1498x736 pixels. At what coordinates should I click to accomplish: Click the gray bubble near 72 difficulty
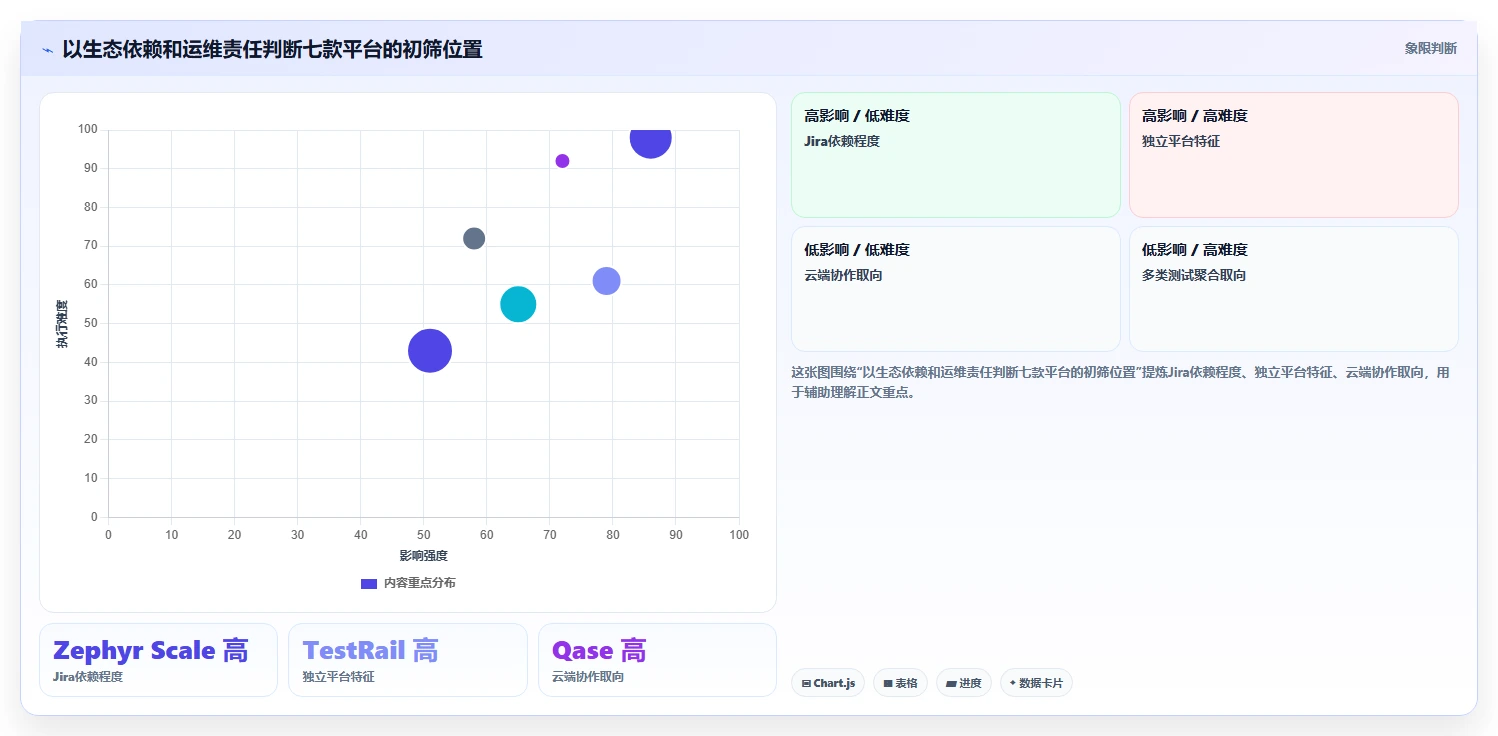pos(474,238)
